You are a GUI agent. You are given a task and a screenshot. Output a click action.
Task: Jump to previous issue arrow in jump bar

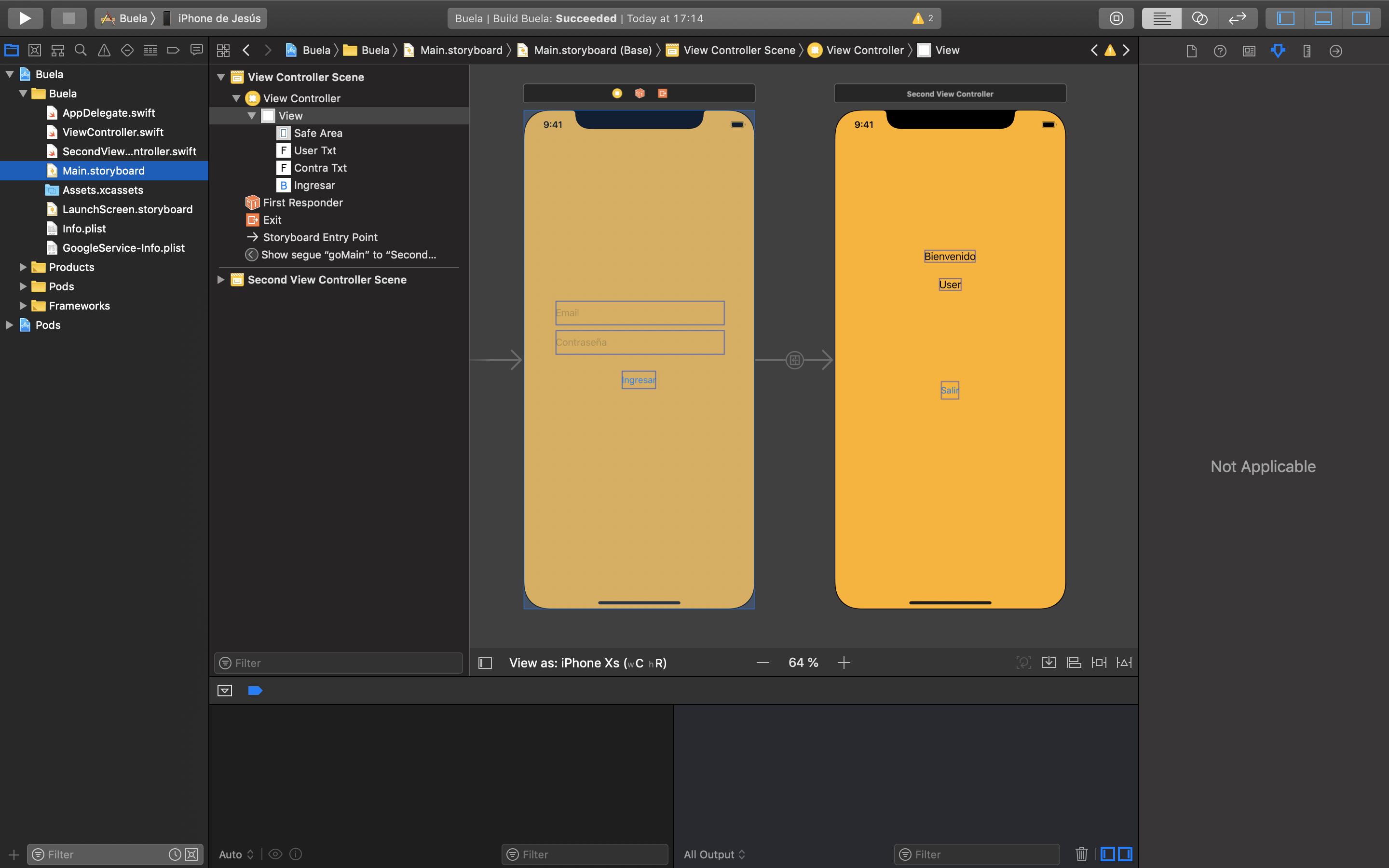point(1094,51)
